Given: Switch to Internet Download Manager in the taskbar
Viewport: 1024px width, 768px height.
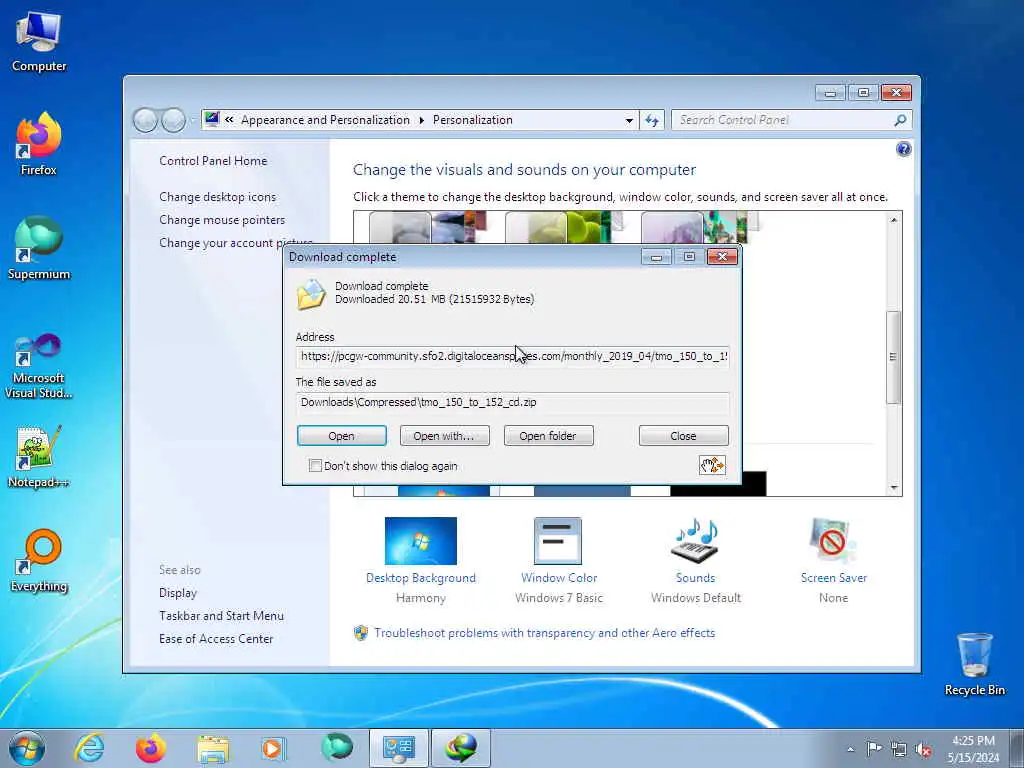Looking at the screenshot, I should tap(460, 748).
